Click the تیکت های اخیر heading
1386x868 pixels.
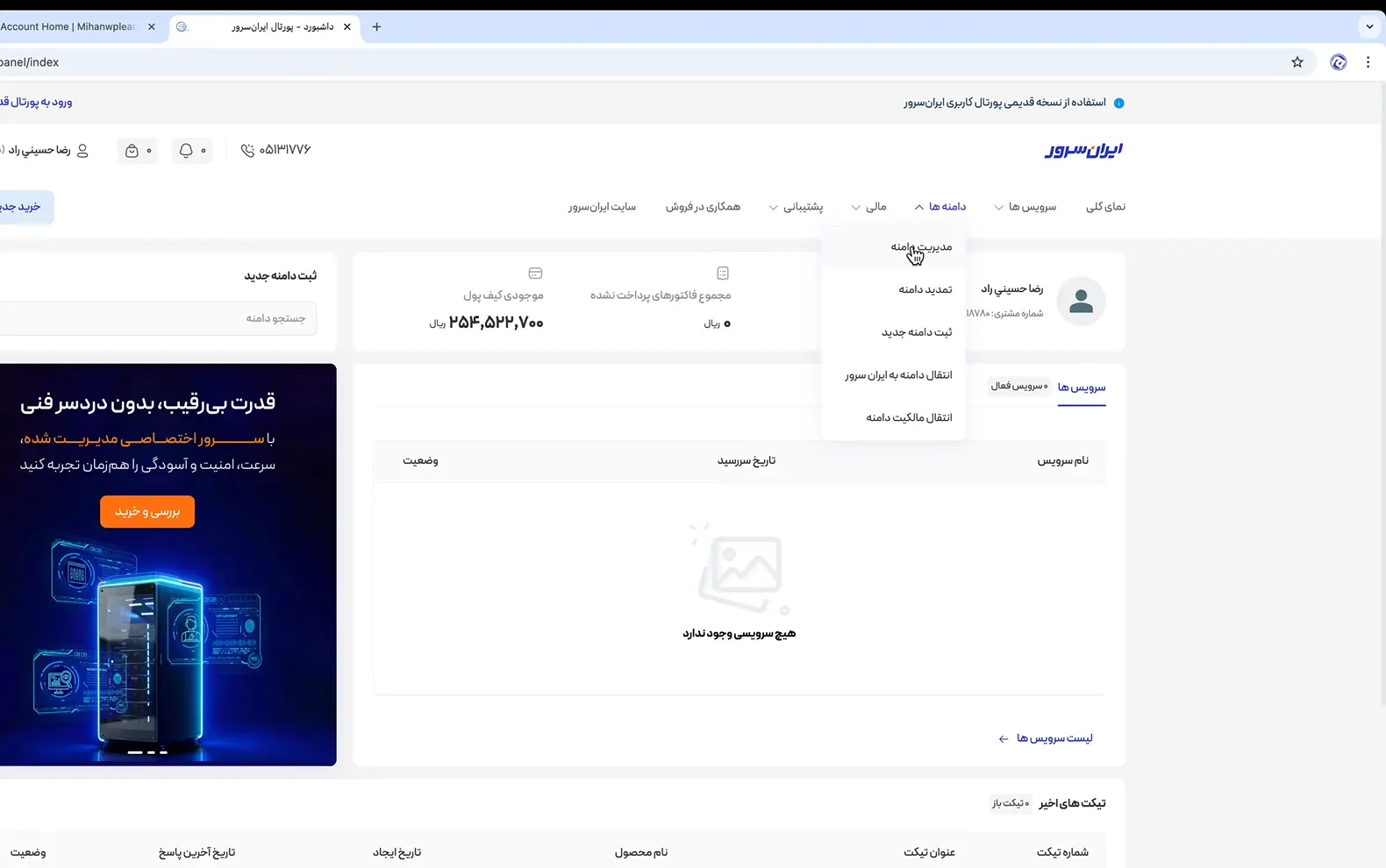pos(1072,803)
